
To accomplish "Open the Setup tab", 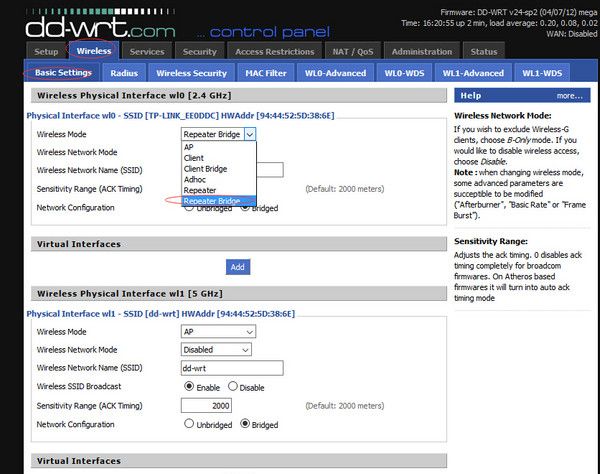I will (x=46, y=52).
